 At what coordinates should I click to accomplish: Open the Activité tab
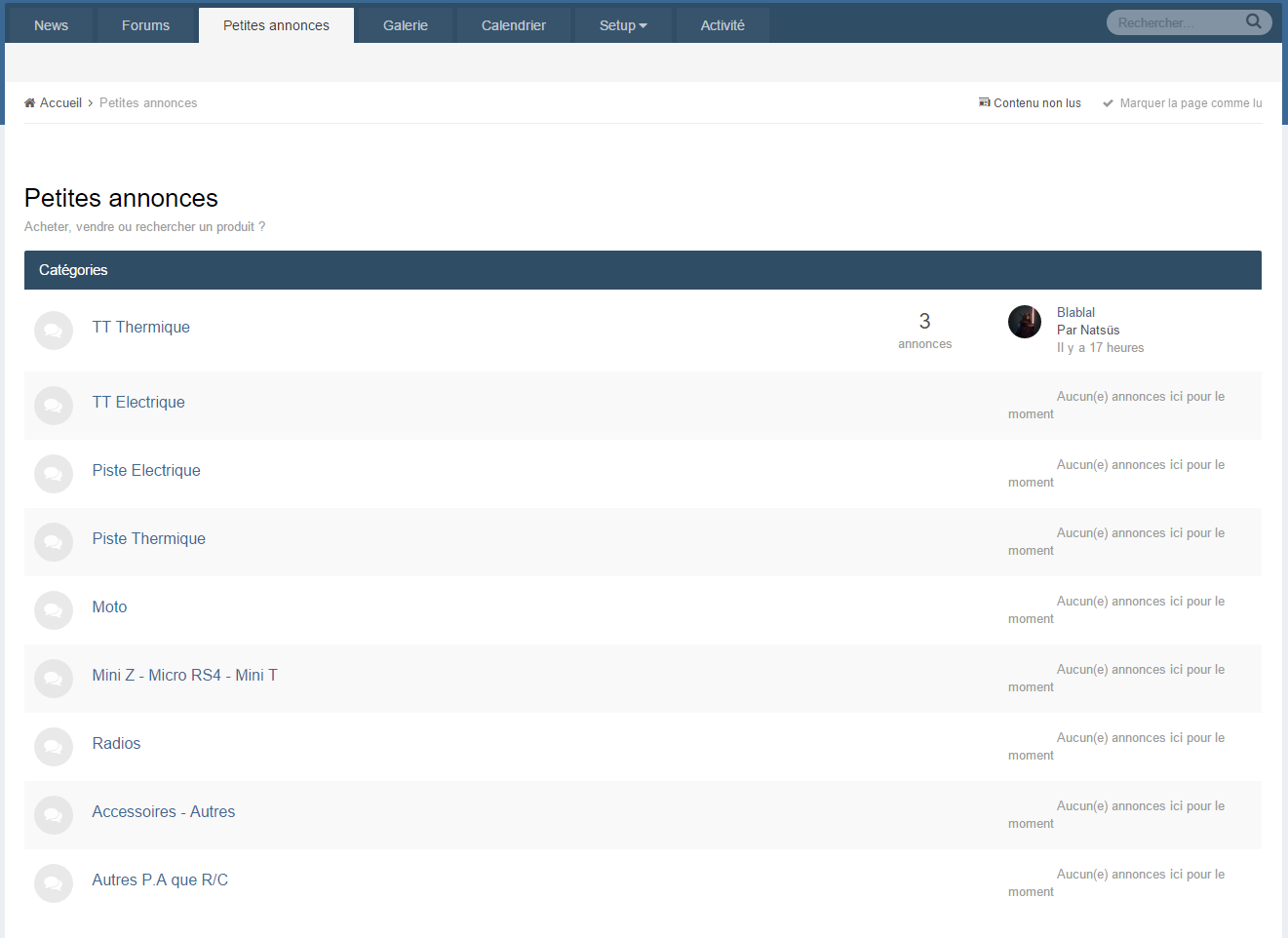[x=722, y=25]
